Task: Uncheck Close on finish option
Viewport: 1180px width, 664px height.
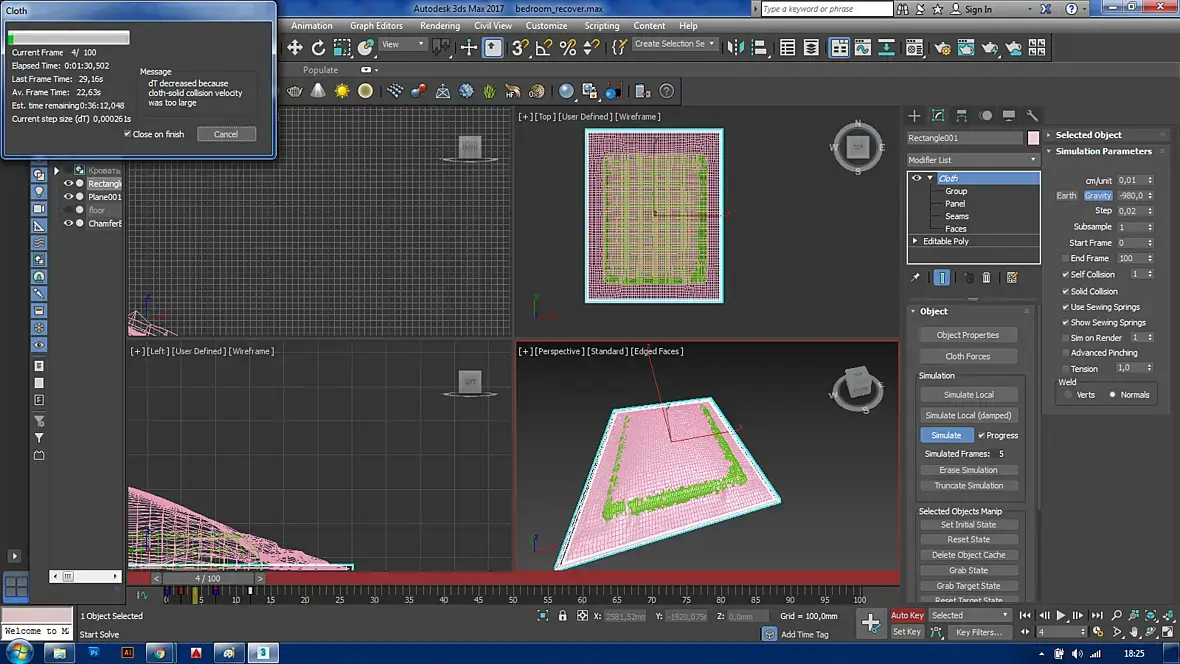Action: pyautogui.click(x=128, y=134)
